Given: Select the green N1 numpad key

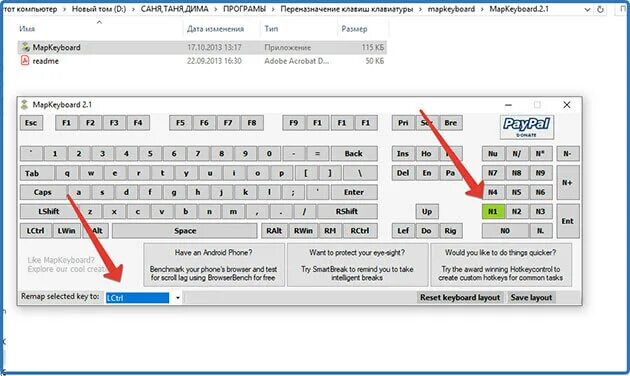Looking at the screenshot, I should pyautogui.click(x=493, y=212).
